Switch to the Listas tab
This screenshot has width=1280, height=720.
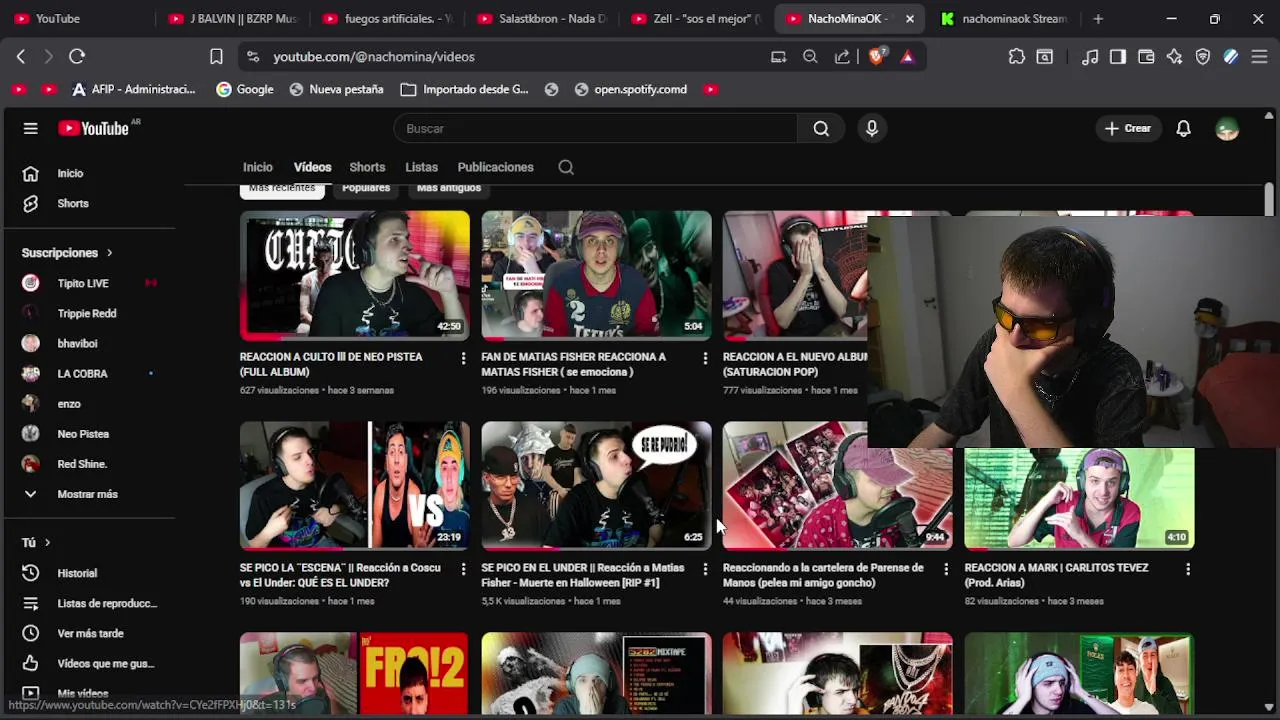pos(421,167)
